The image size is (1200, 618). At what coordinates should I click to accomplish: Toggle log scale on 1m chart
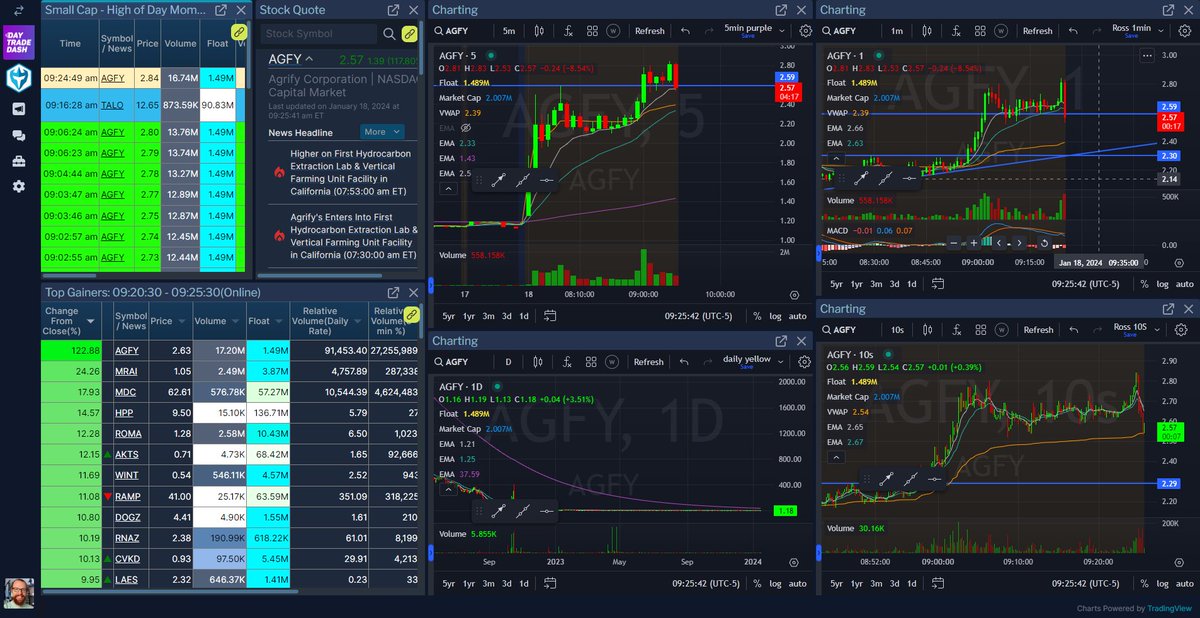pyautogui.click(x=1163, y=284)
